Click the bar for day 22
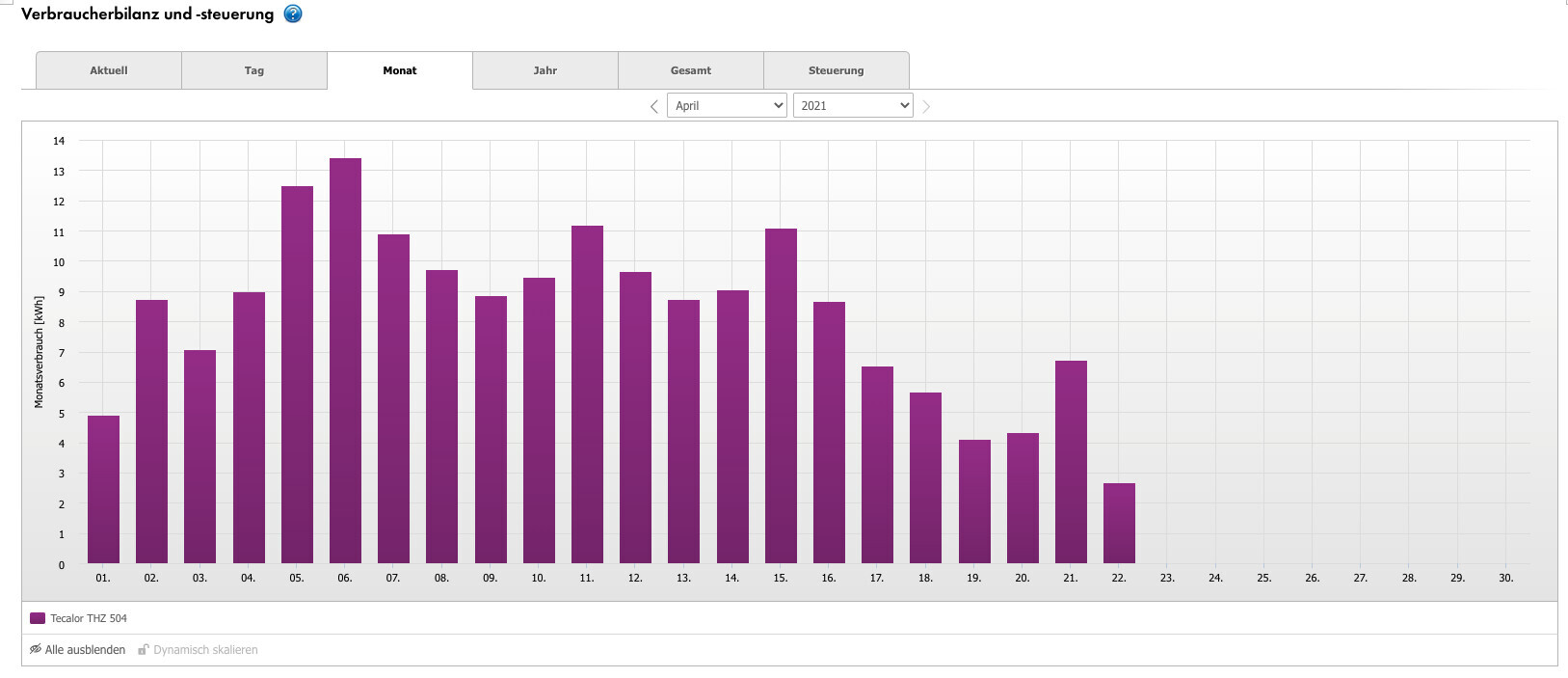 point(1119,524)
